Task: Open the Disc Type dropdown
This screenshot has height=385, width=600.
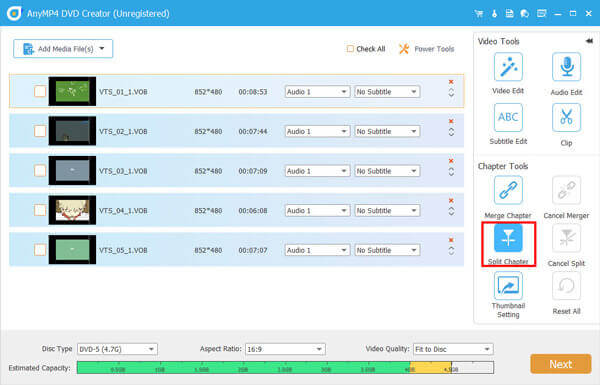Action: [117, 349]
